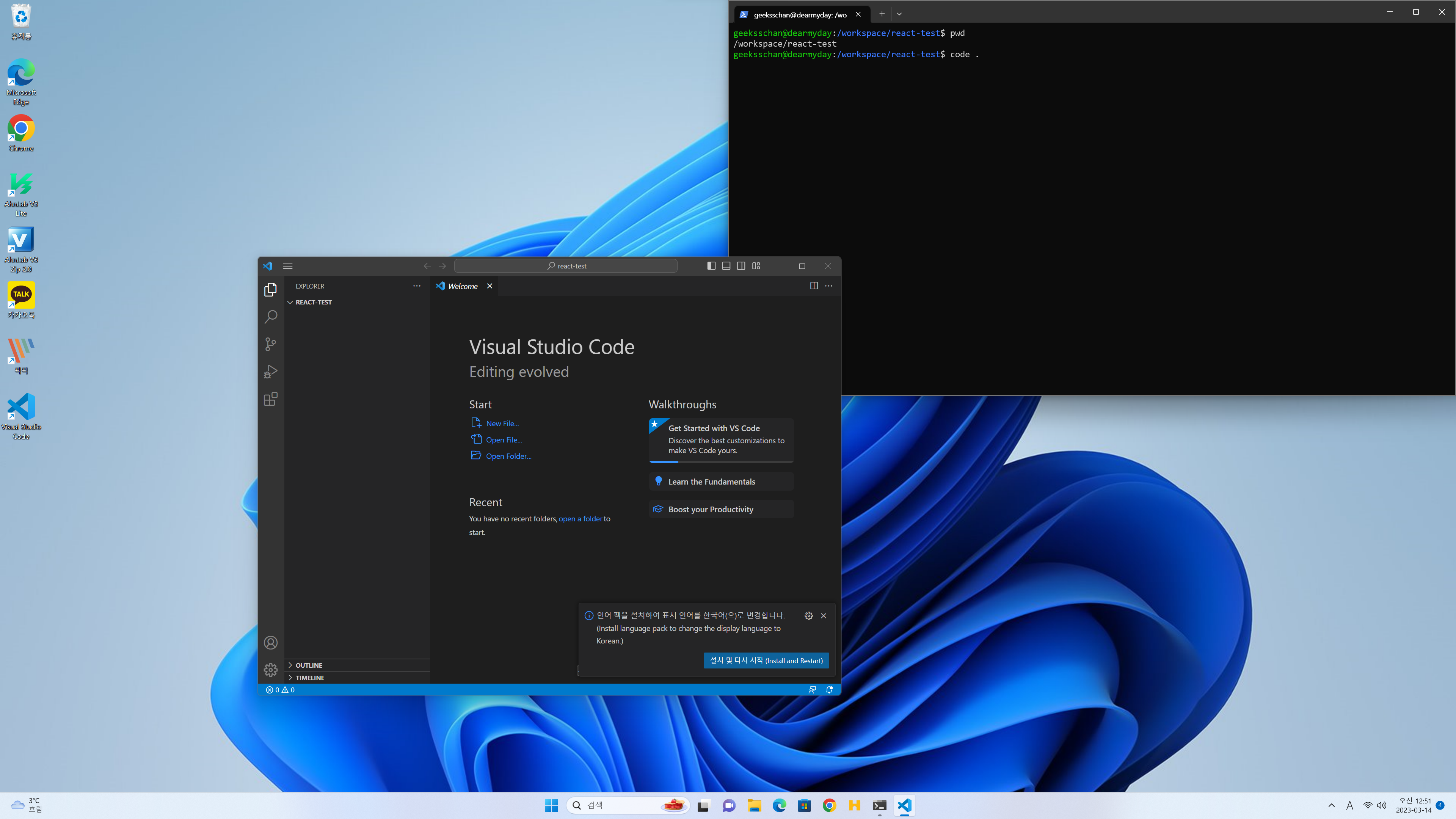
Task: Click errors and warnings status bar indicator
Action: coord(280,690)
